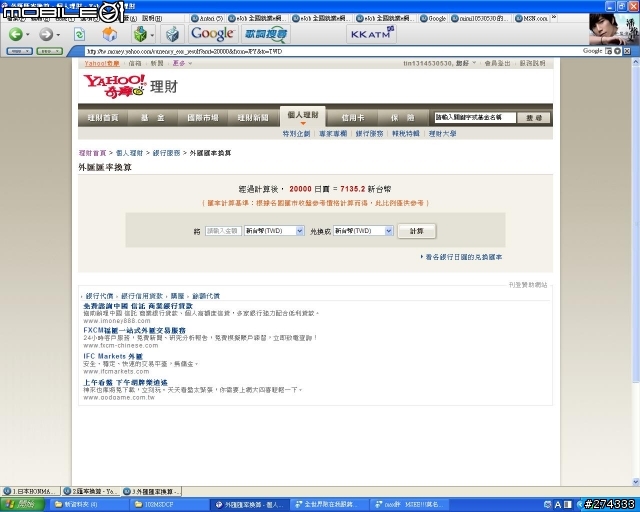Click the 刊登贊助網站 link

point(528,285)
